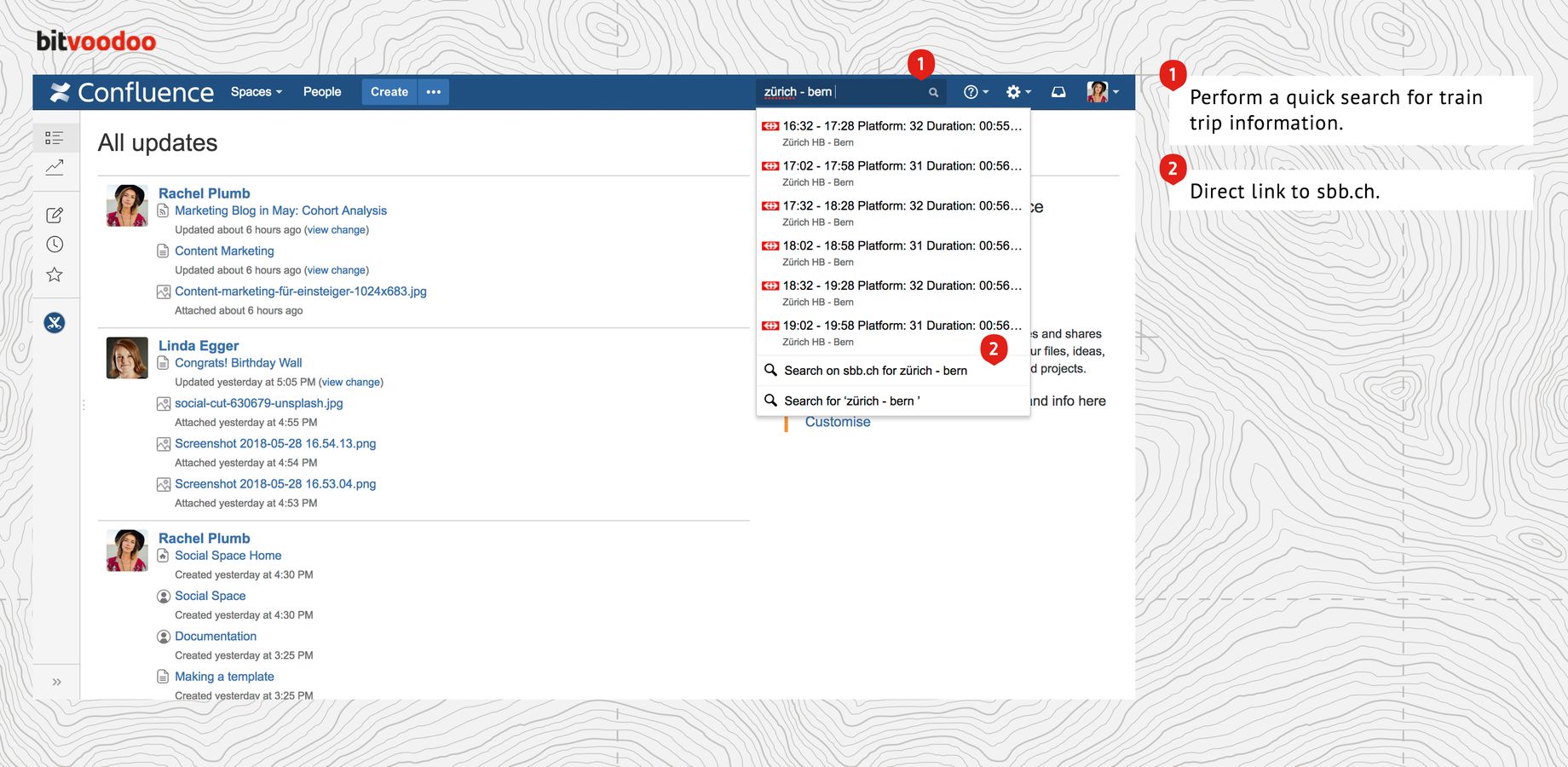The image size is (1568, 767).
Task: Click the blue space logo icon in sidebar
Action: coord(55,322)
